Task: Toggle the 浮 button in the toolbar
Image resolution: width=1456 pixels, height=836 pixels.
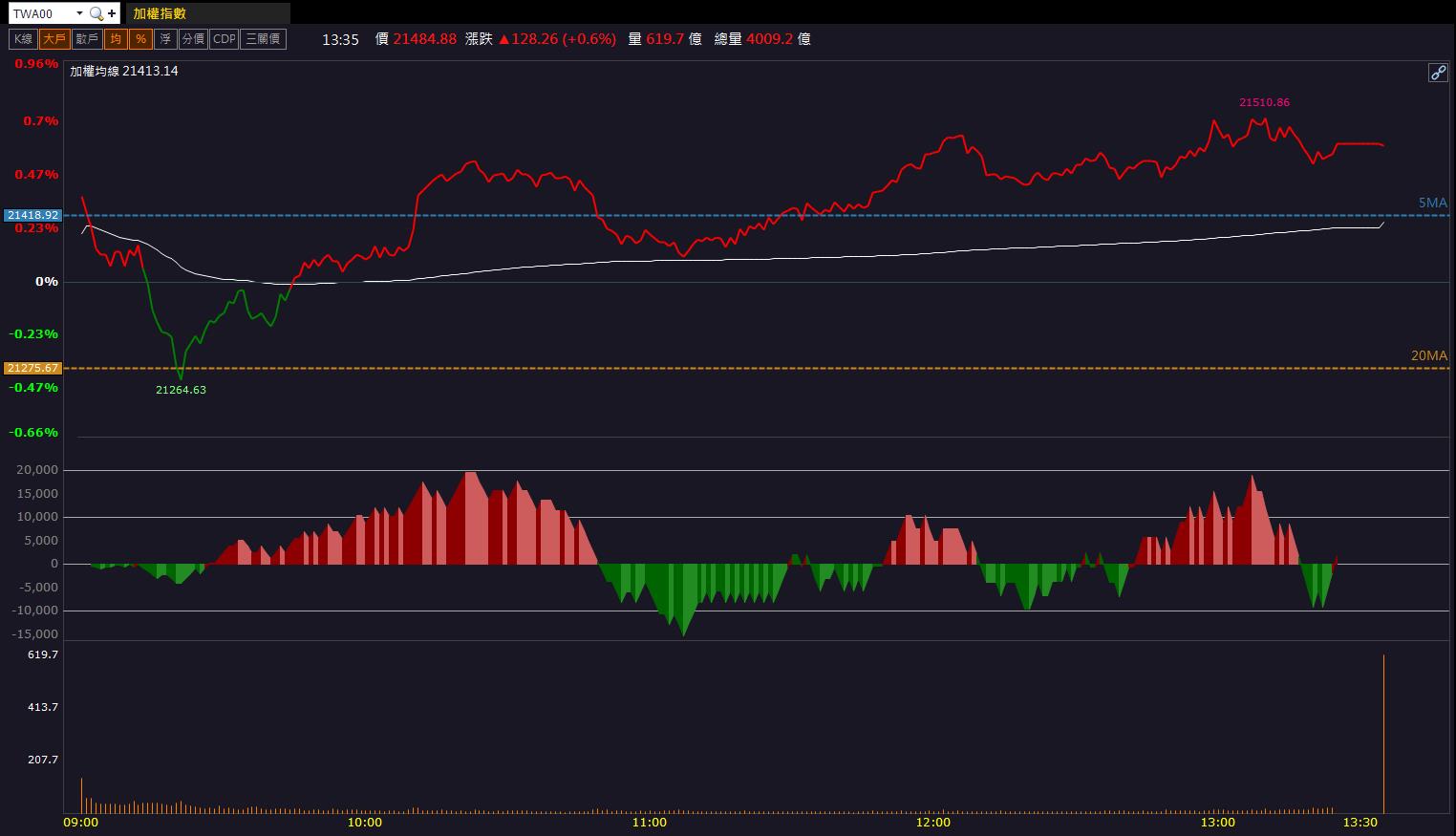Action: pyautogui.click(x=166, y=39)
